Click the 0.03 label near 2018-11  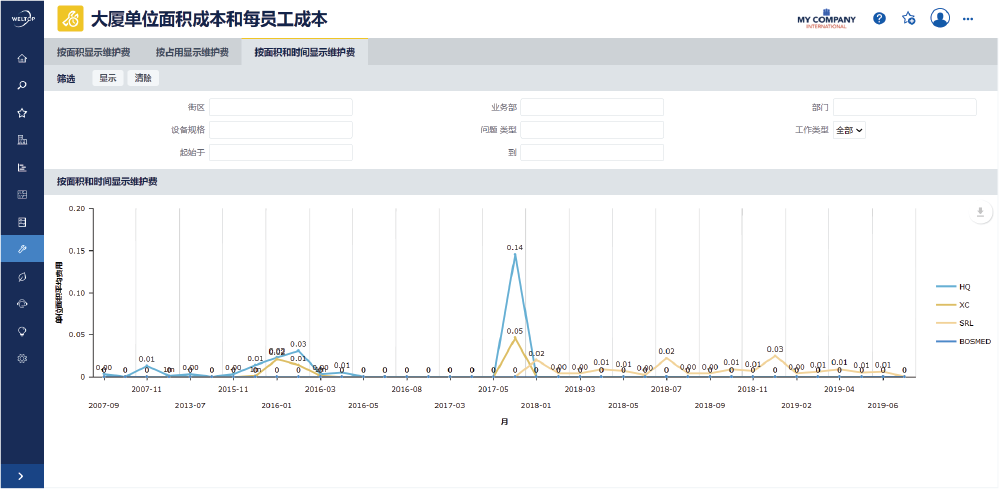point(775,349)
